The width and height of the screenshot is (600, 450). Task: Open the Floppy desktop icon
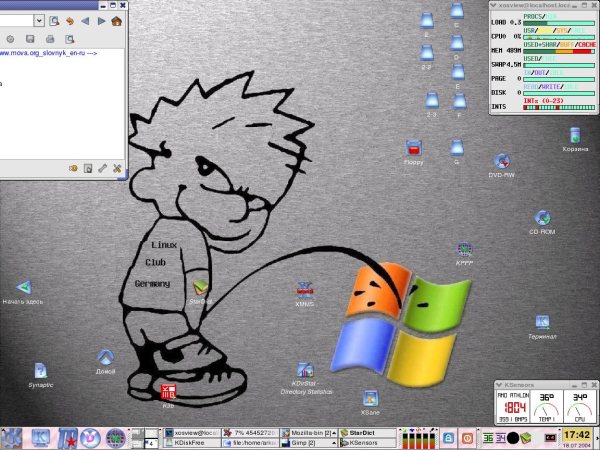click(x=413, y=149)
